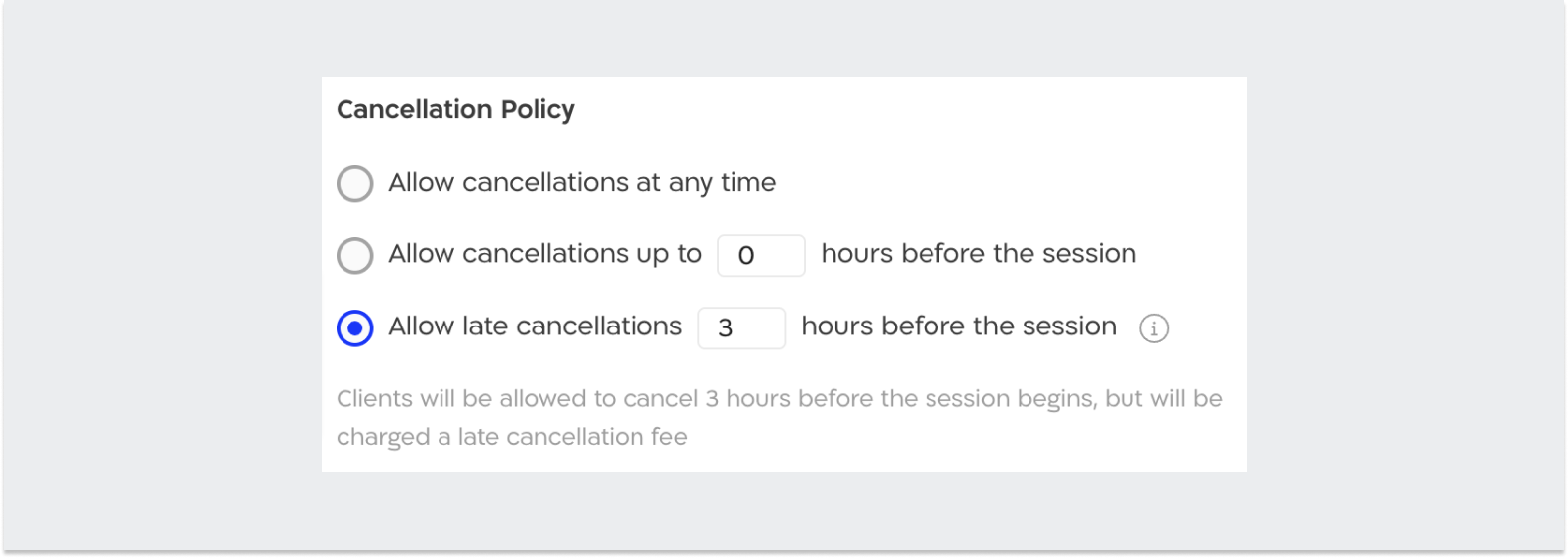
Task: Click the "charged a late cancellation fee" text line
Action: tap(512, 437)
